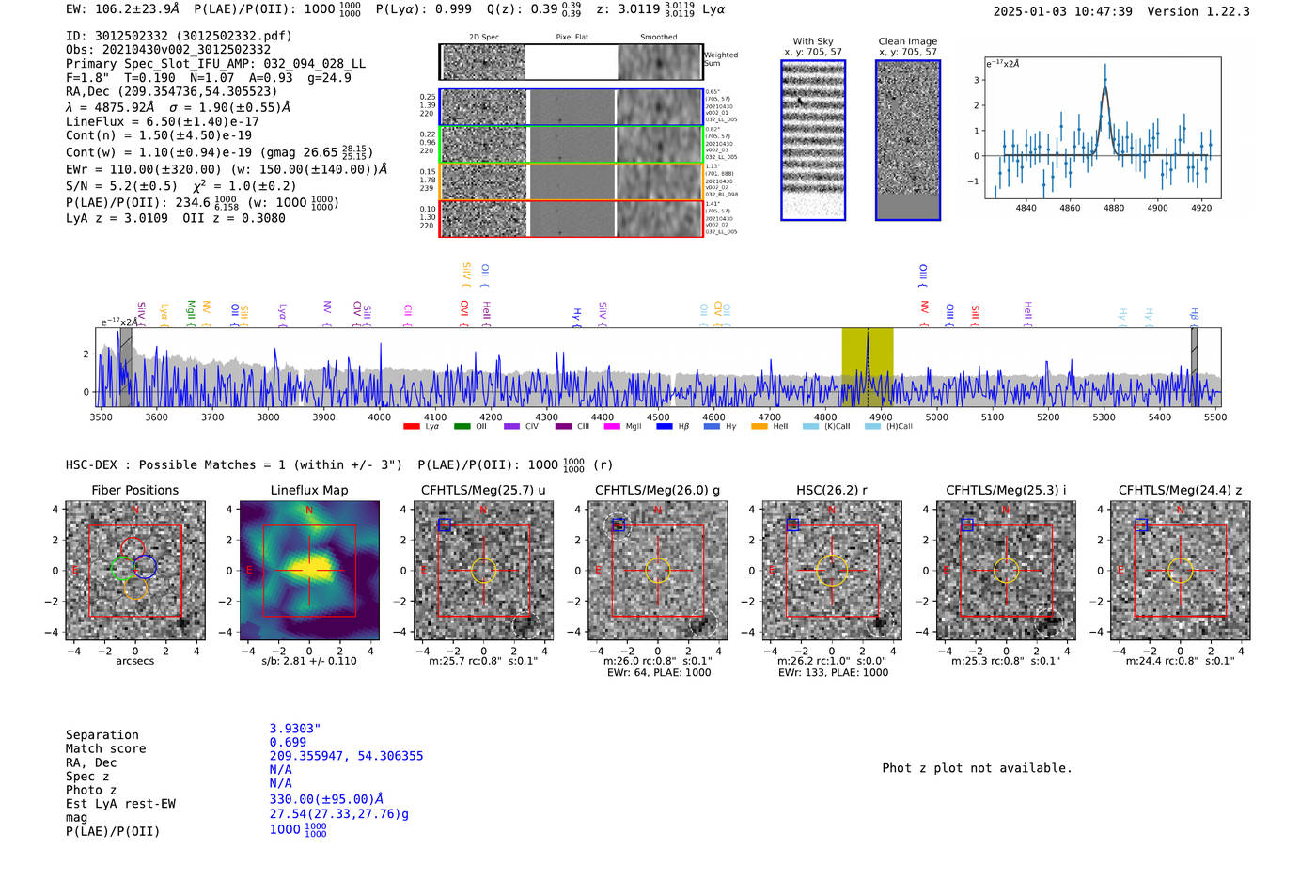Select the red-bordered fiber row in 2D Spec
Screen dimensions: 1316x896
point(572,218)
